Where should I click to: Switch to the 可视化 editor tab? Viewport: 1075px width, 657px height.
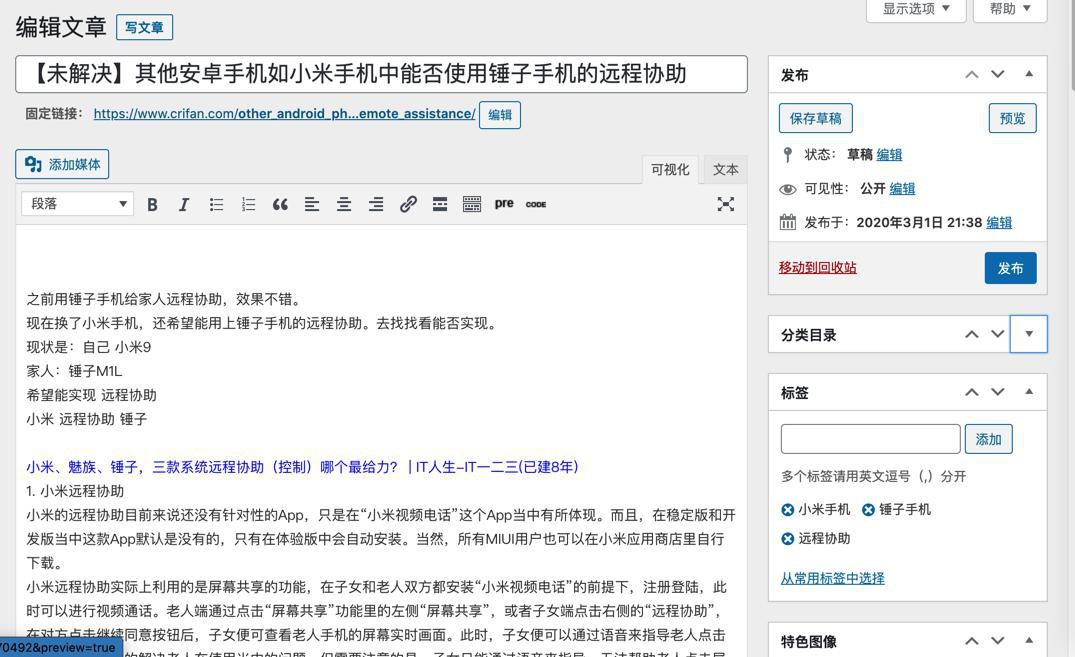point(670,169)
